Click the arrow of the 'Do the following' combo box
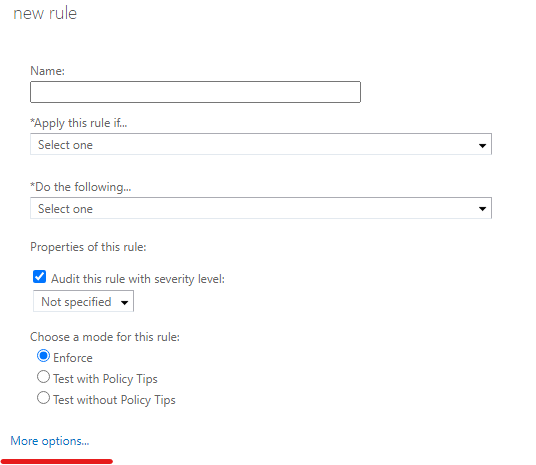Screen dimensions: 536x465 coord(482,209)
